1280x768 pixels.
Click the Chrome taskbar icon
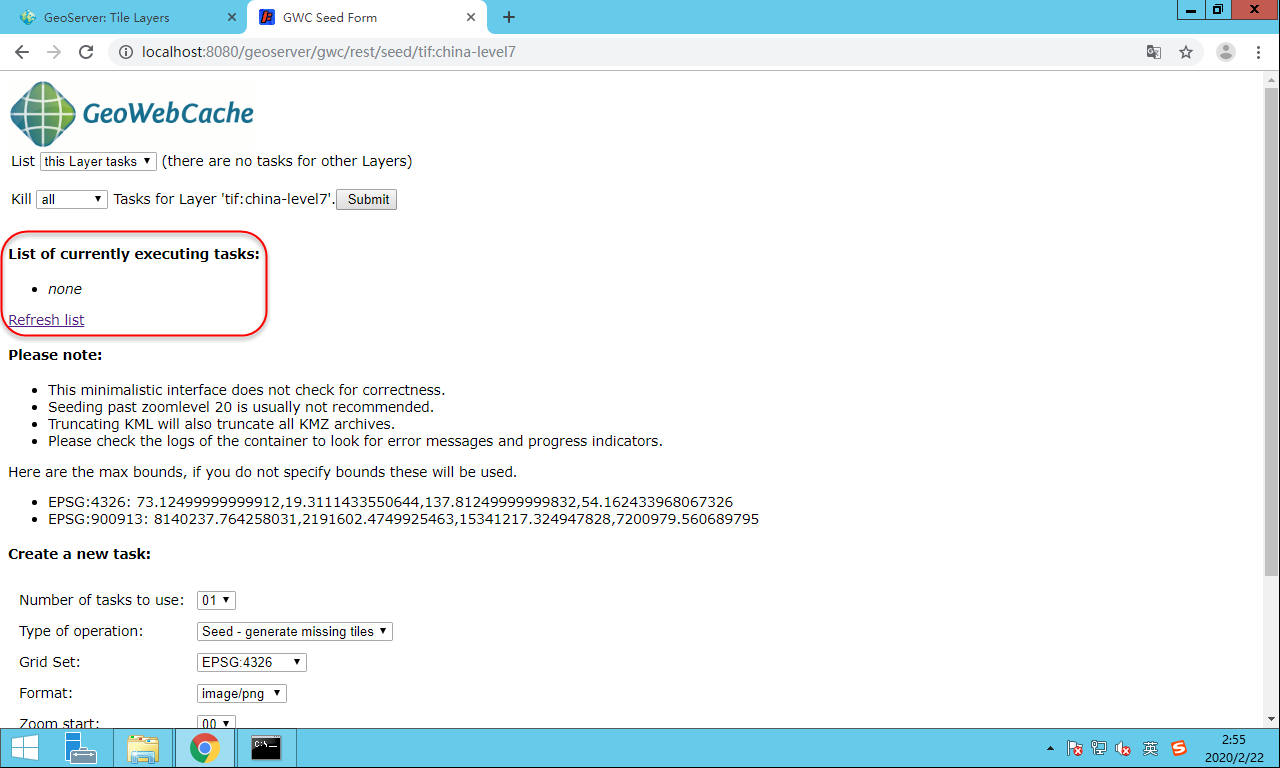coord(204,748)
